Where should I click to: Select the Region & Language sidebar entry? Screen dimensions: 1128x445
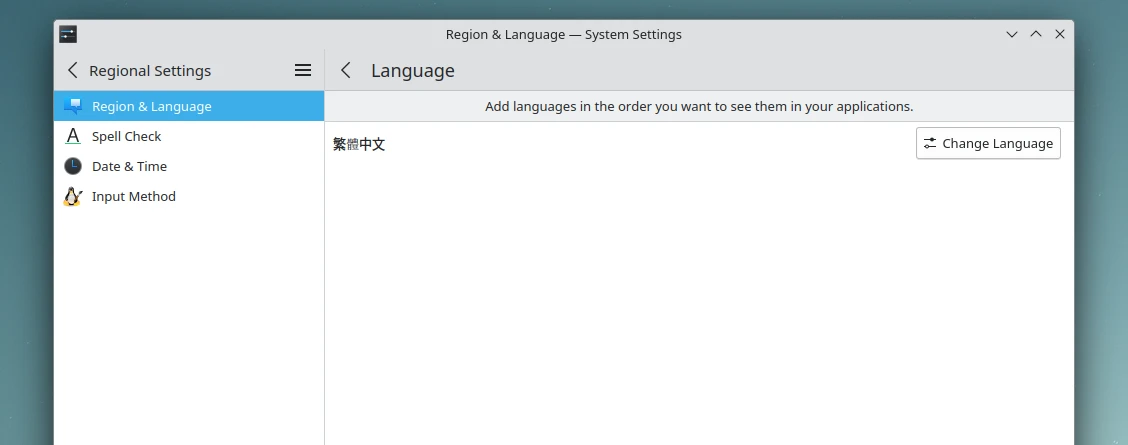(151, 106)
